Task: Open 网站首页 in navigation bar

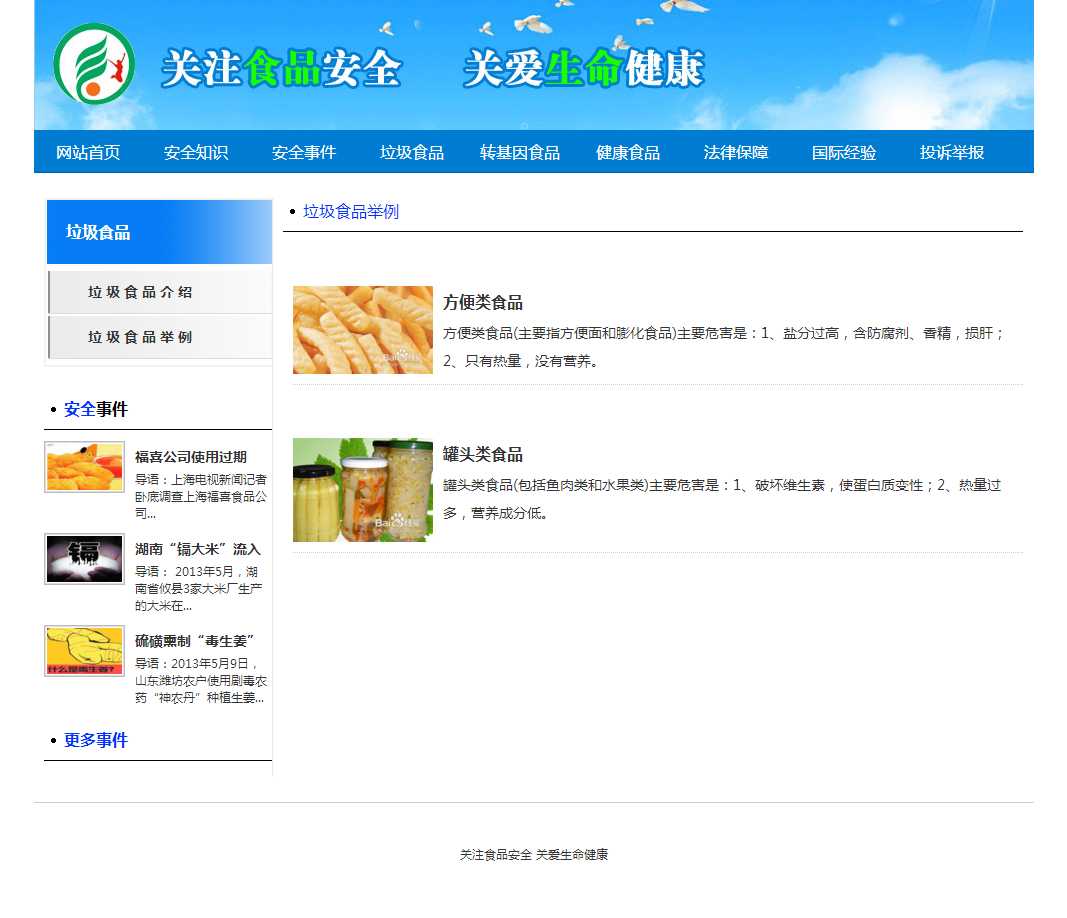Action: pos(88,153)
